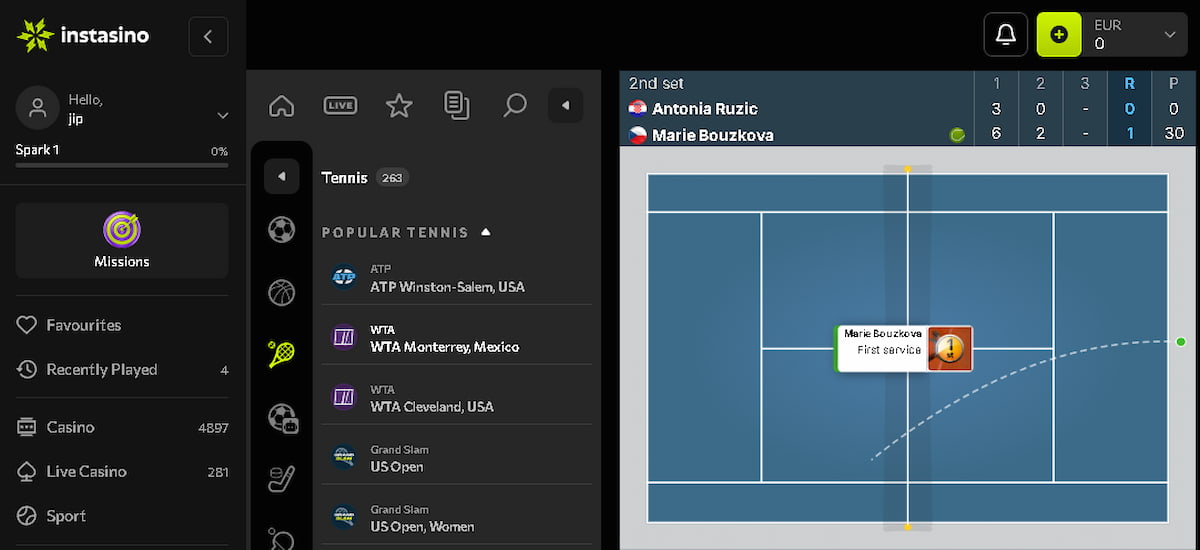Click the ATP logo icon
The width and height of the screenshot is (1200, 550).
pos(344,278)
